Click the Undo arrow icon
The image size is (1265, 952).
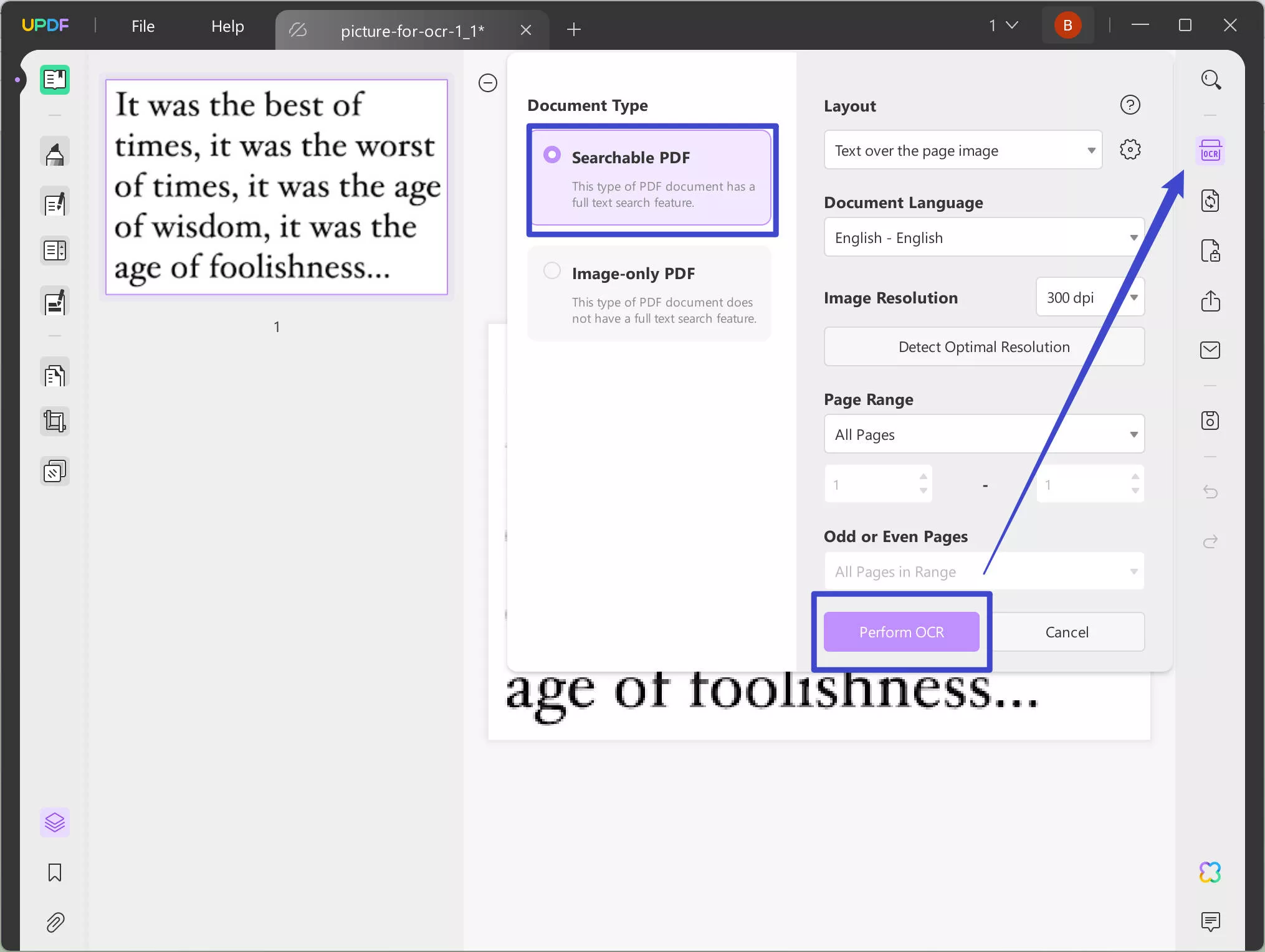point(1210,492)
